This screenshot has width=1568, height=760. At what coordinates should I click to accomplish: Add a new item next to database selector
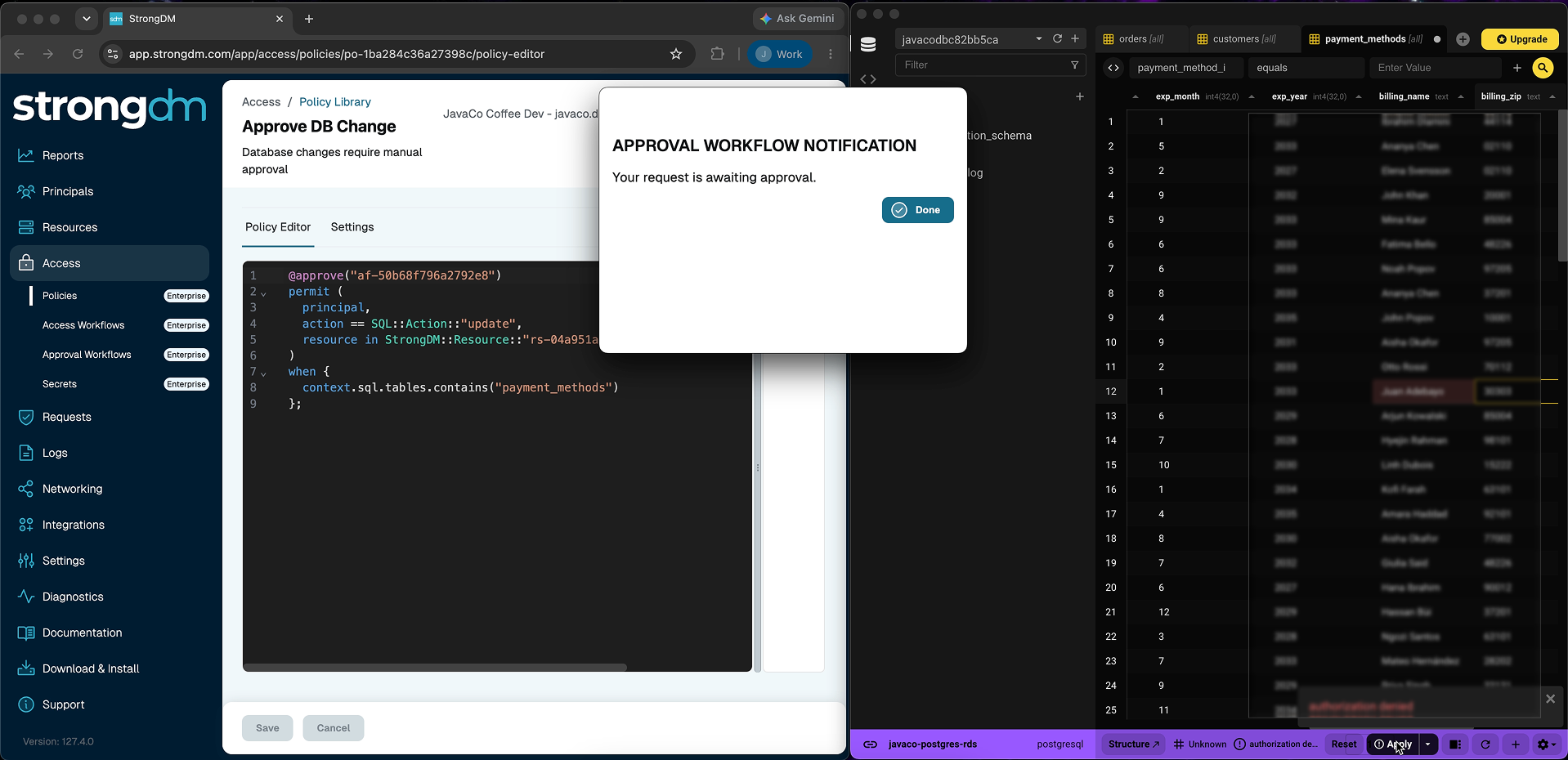(x=1075, y=38)
